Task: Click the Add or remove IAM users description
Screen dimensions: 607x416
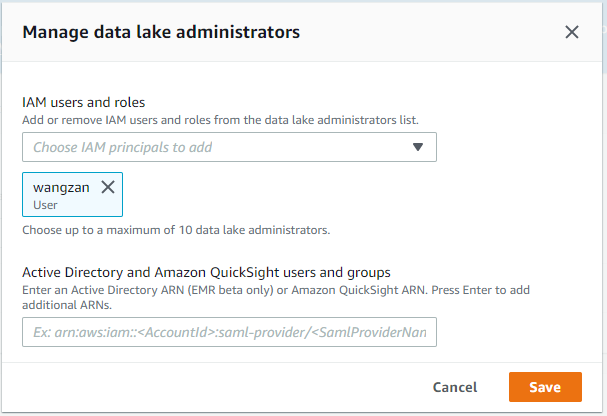Action: click(x=220, y=120)
